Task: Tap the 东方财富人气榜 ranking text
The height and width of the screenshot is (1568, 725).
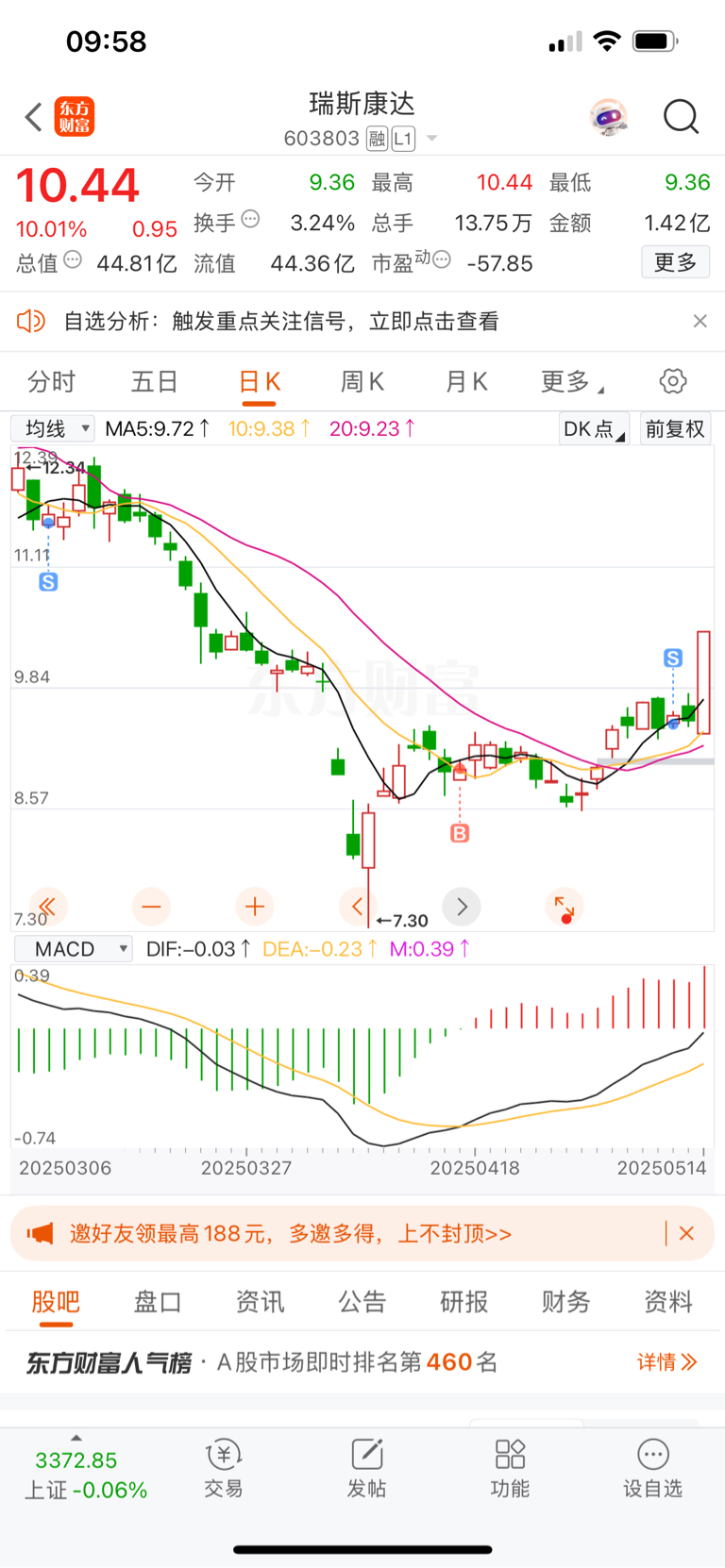Action: pos(109,1362)
